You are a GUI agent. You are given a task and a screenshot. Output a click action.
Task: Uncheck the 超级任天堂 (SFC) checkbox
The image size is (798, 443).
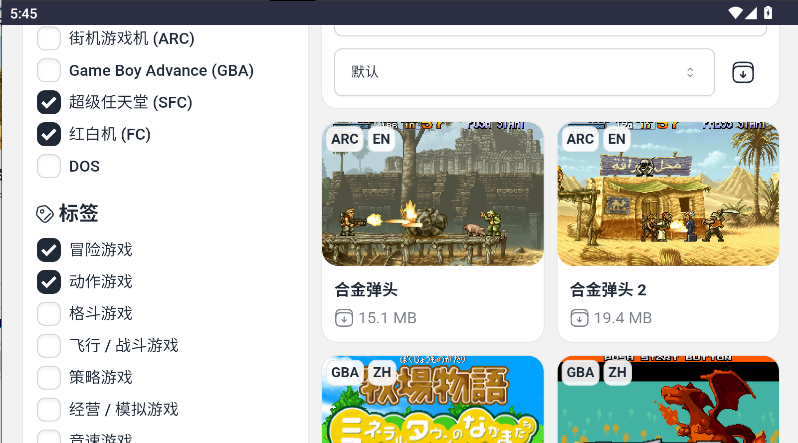[49, 102]
